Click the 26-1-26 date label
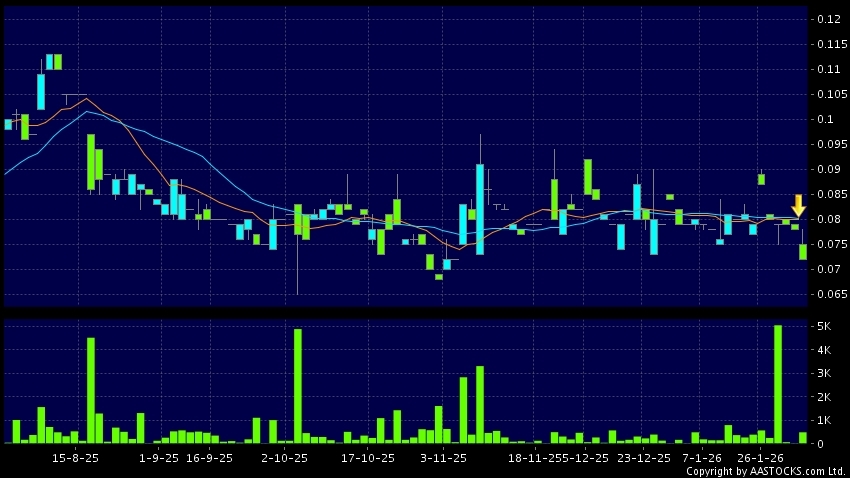 coord(760,457)
